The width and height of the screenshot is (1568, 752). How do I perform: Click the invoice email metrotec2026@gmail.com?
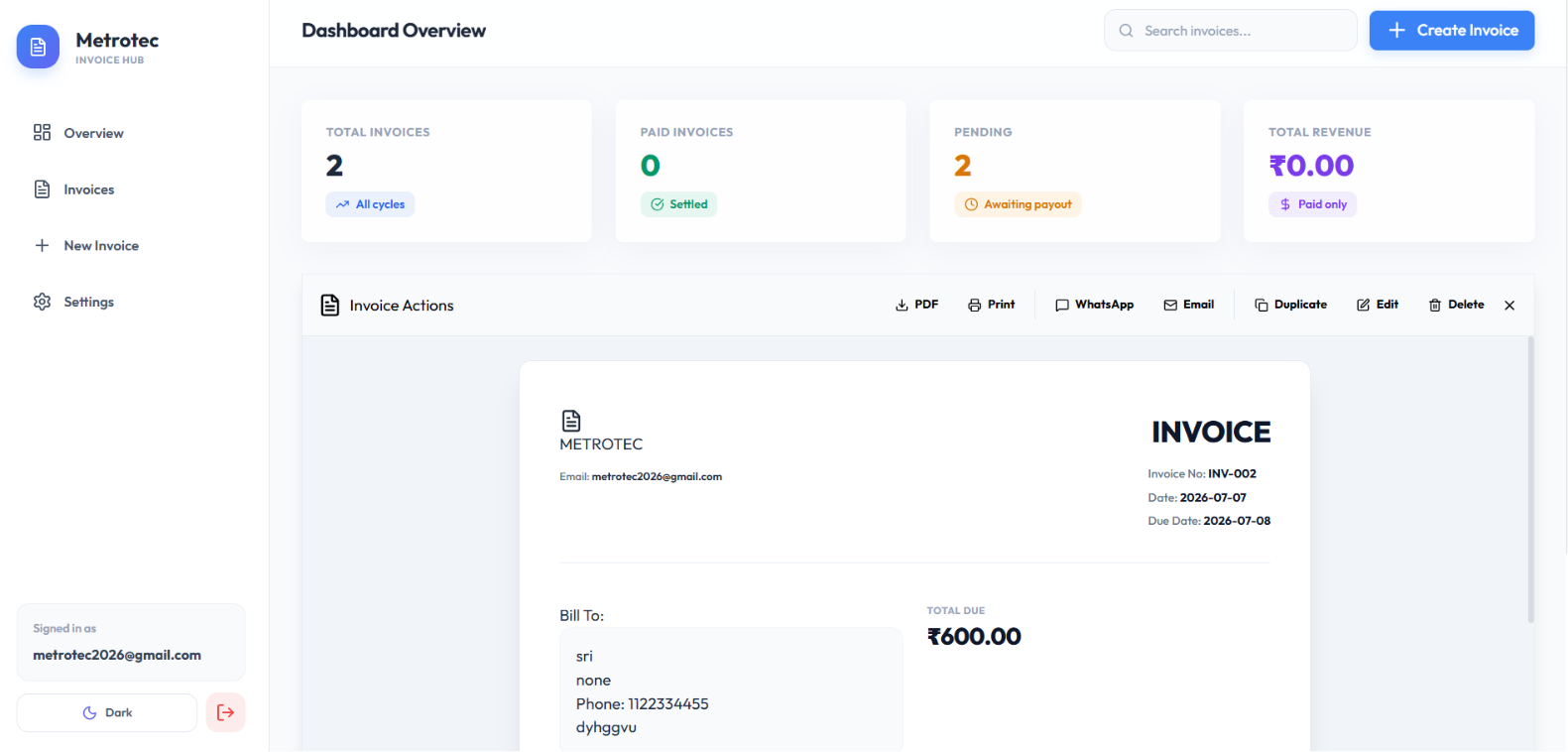coord(657,477)
